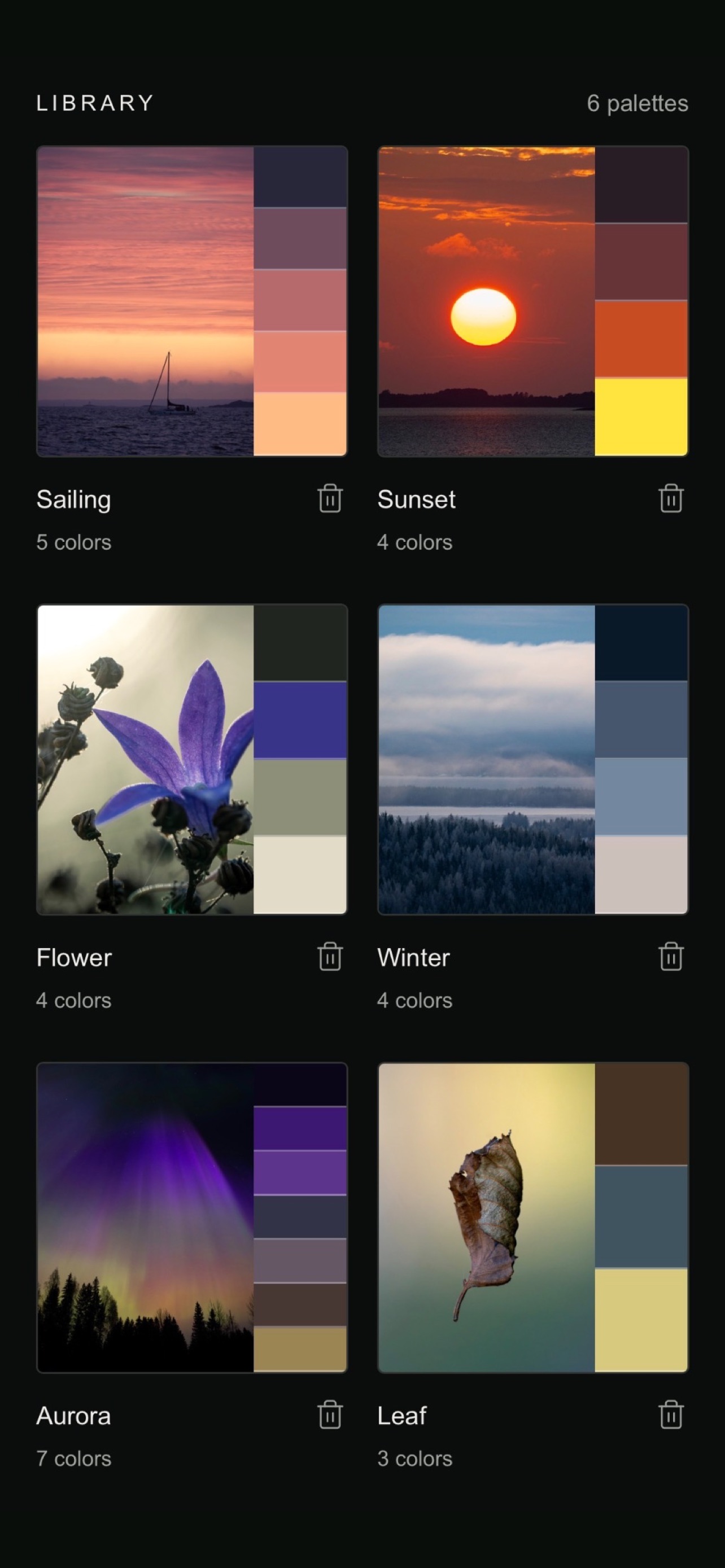This screenshot has height=1568, width=725.
Task: Delete the Sunset palette with its trash icon
Action: tap(671, 498)
